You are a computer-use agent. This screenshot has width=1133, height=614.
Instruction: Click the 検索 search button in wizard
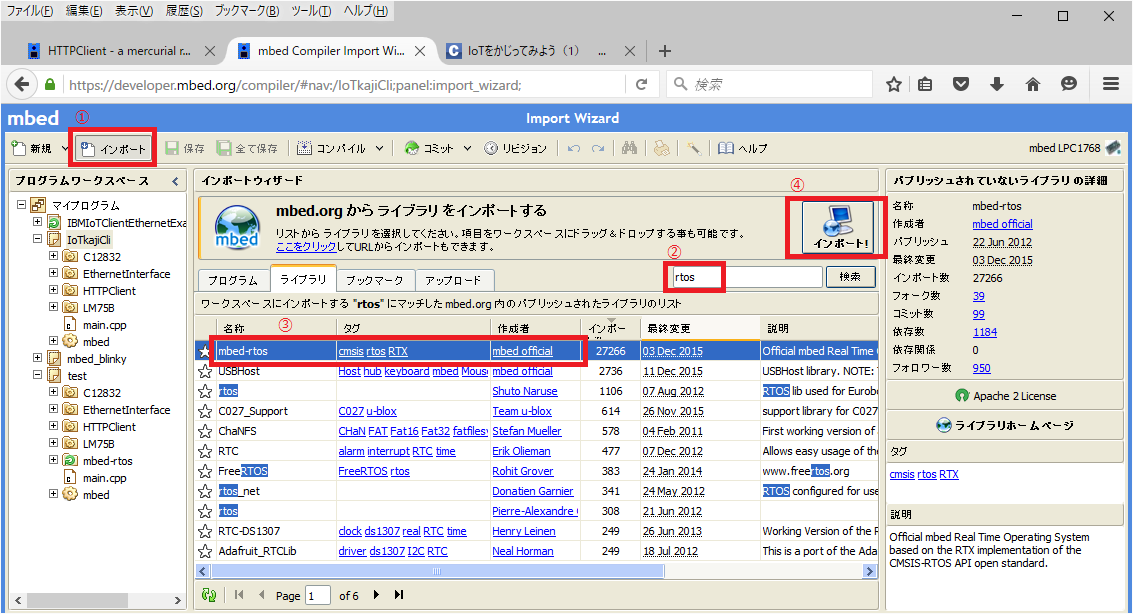tap(850, 277)
